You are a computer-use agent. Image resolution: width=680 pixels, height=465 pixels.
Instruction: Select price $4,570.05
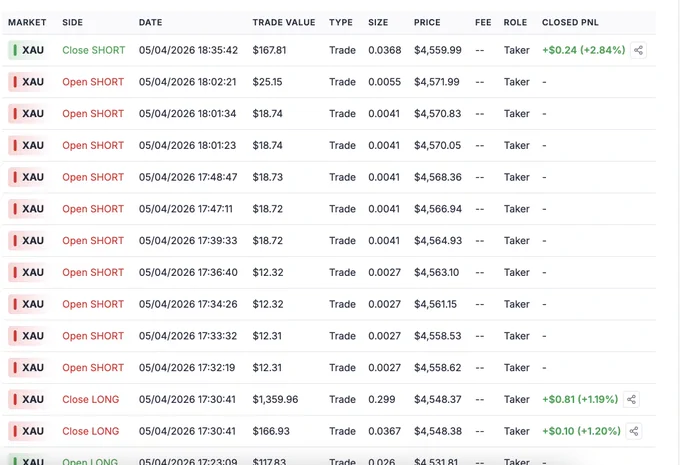coord(438,145)
